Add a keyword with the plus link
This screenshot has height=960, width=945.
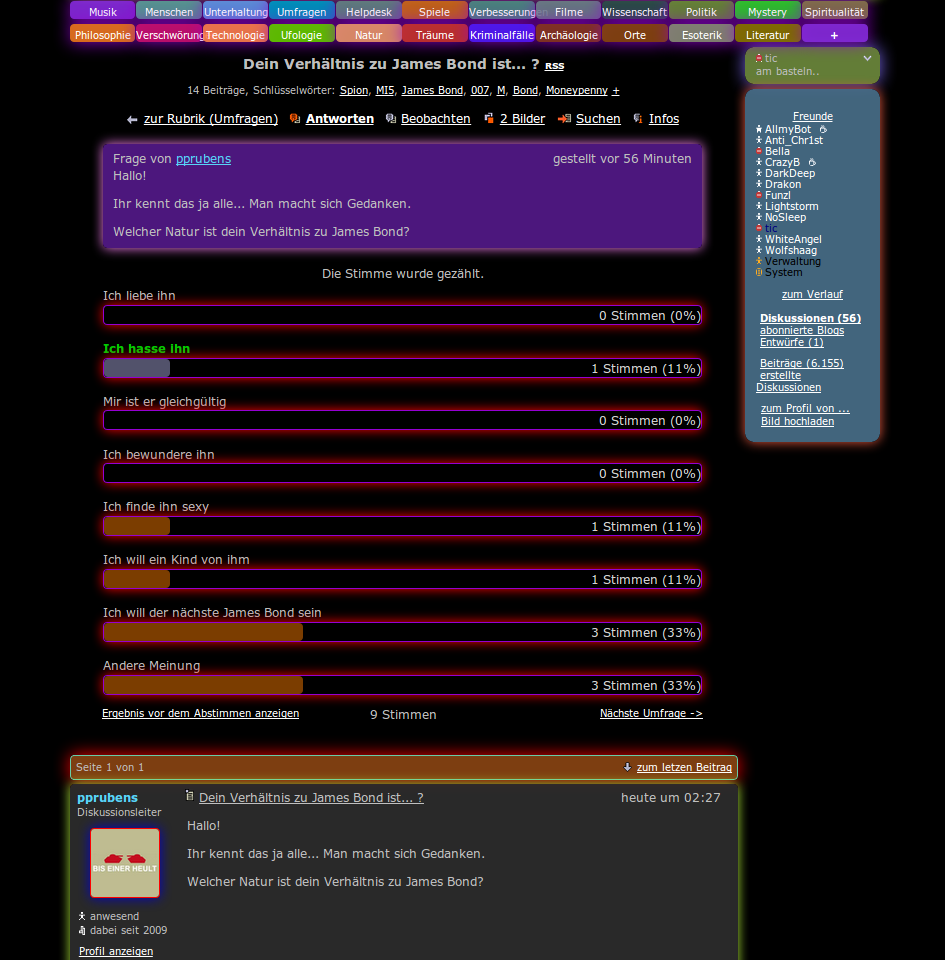tap(616, 91)
